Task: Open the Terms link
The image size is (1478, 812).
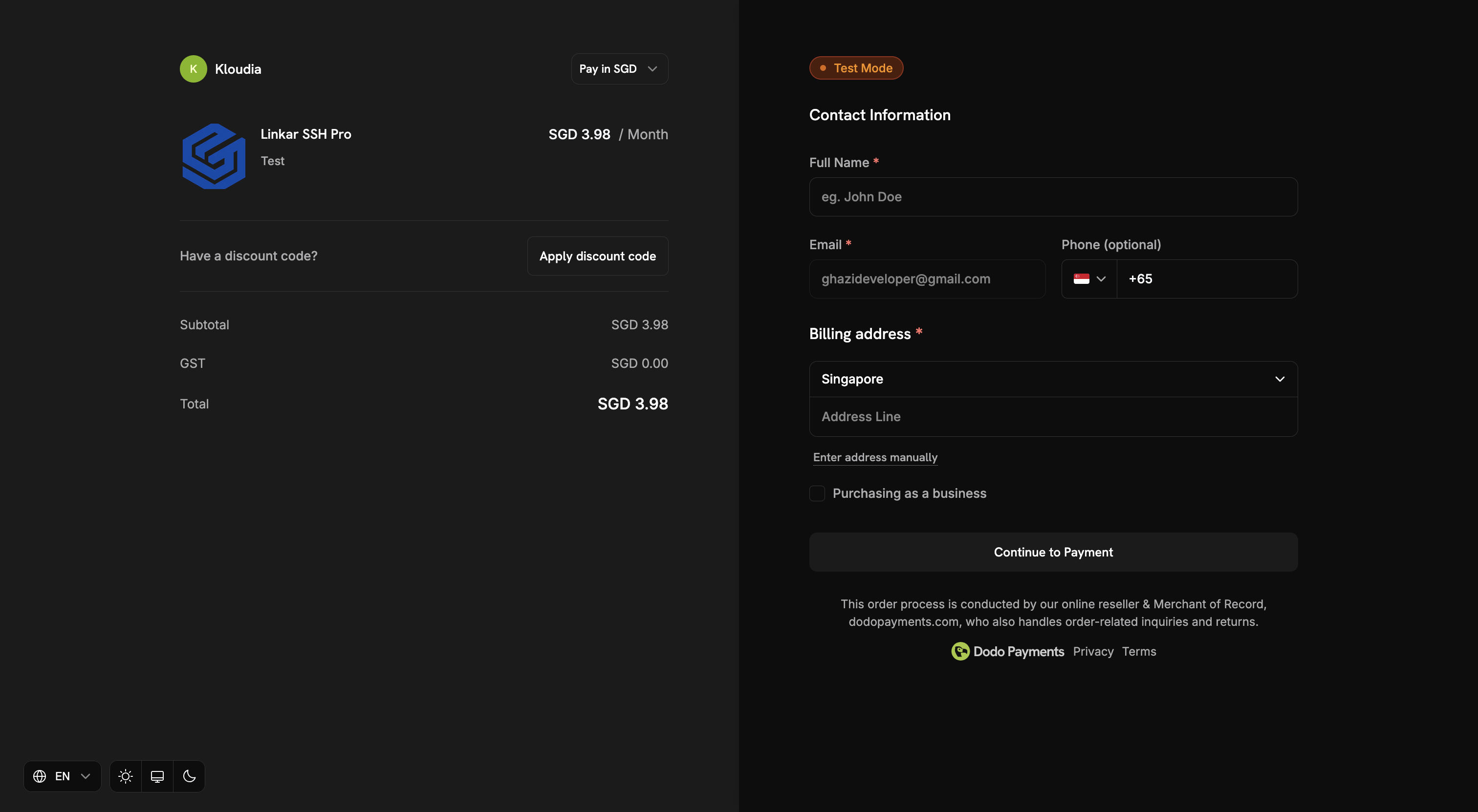Action: click(1139, 651)
